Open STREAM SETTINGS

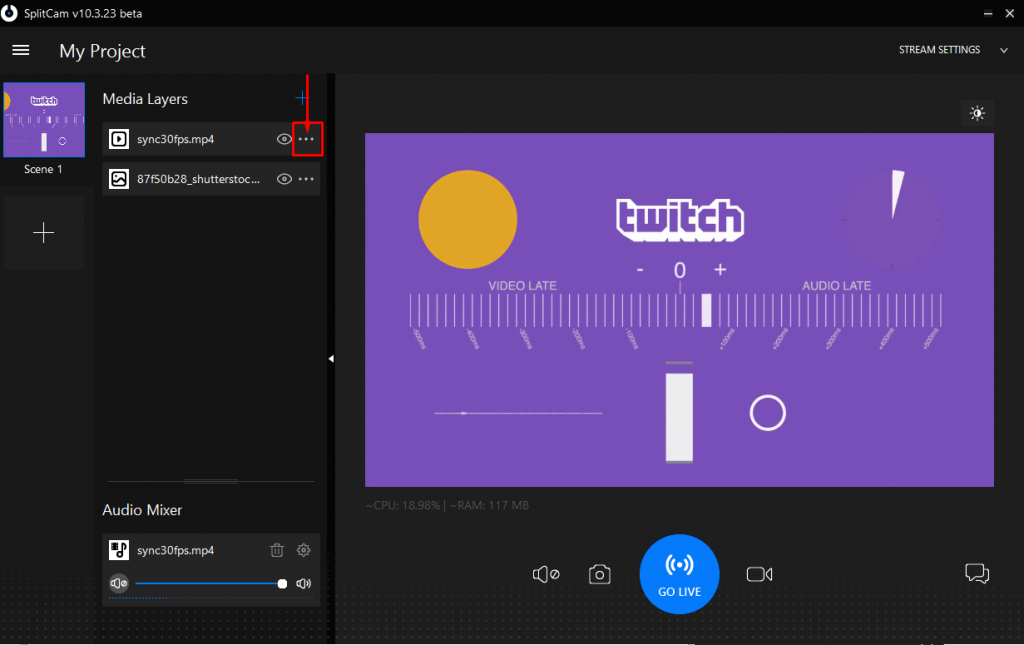click(x=939, y=50)
